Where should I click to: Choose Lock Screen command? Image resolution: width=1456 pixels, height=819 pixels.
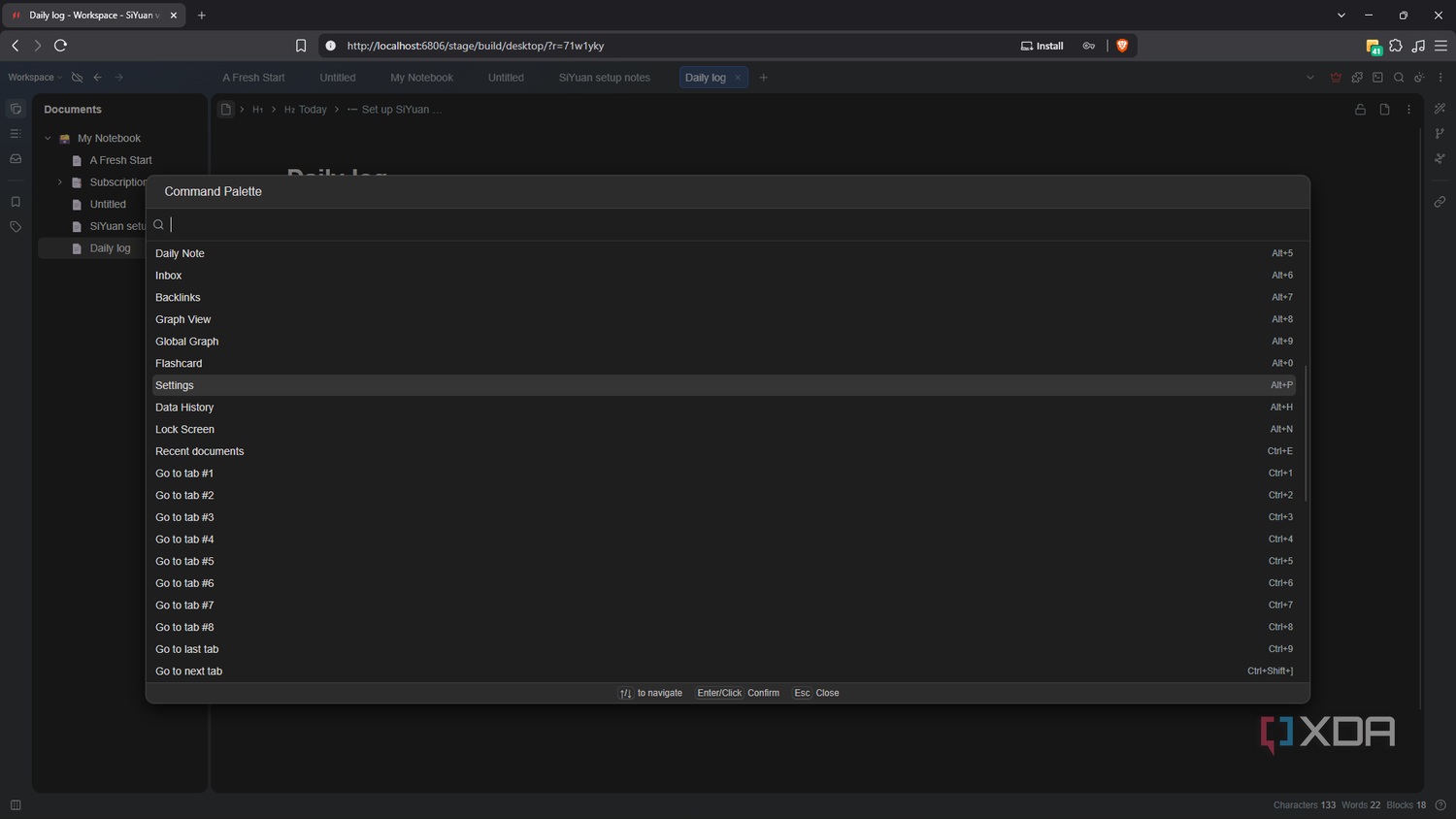tap(724, 430)
